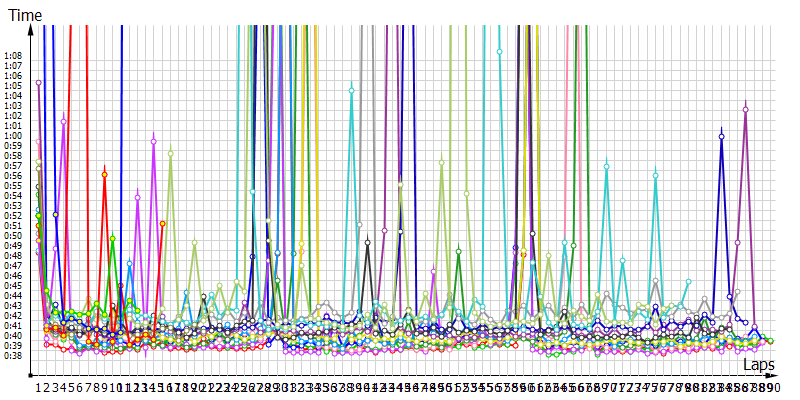Pick the light green peak near lap 17
The height and width of the screenshot is (400, 800).
(170, 153)
